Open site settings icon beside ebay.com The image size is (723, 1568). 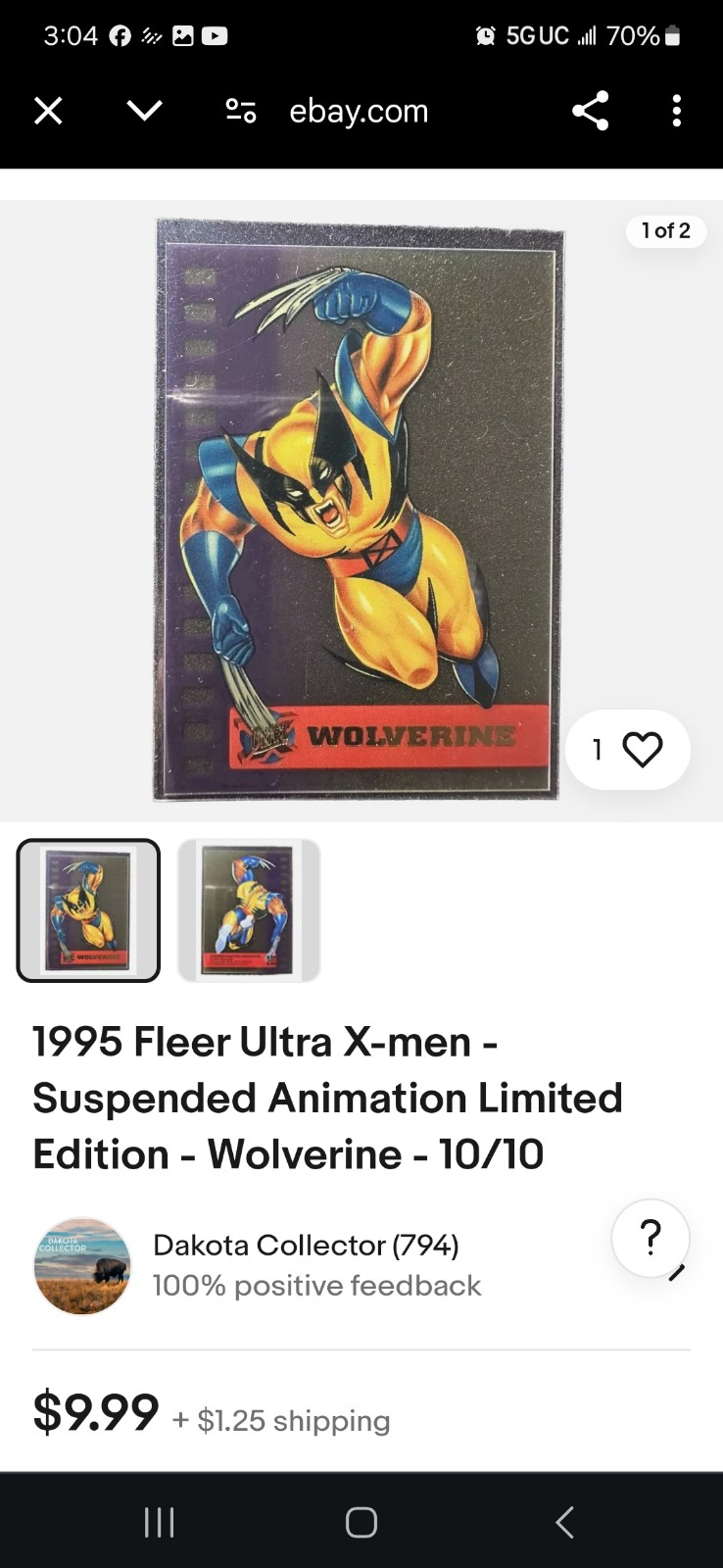click(x=241, y=111)
